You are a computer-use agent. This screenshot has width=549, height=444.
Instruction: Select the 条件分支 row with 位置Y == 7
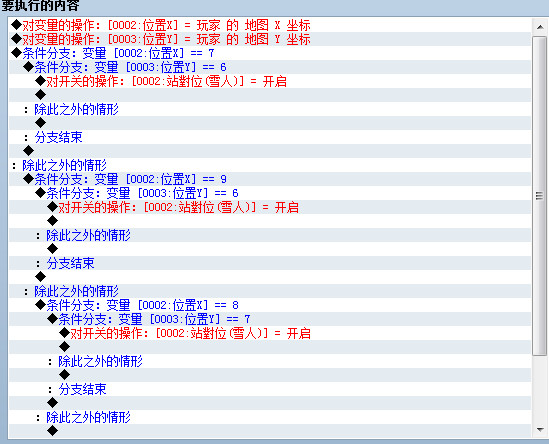pos(270,319)
